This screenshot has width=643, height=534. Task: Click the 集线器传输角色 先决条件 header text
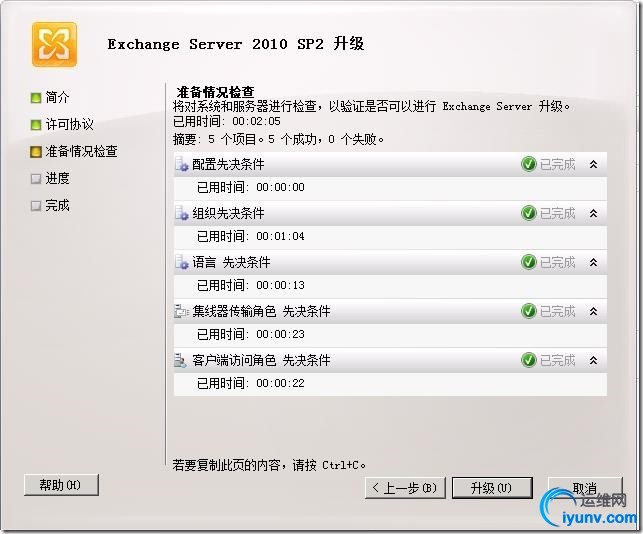[x=261, y=311]
